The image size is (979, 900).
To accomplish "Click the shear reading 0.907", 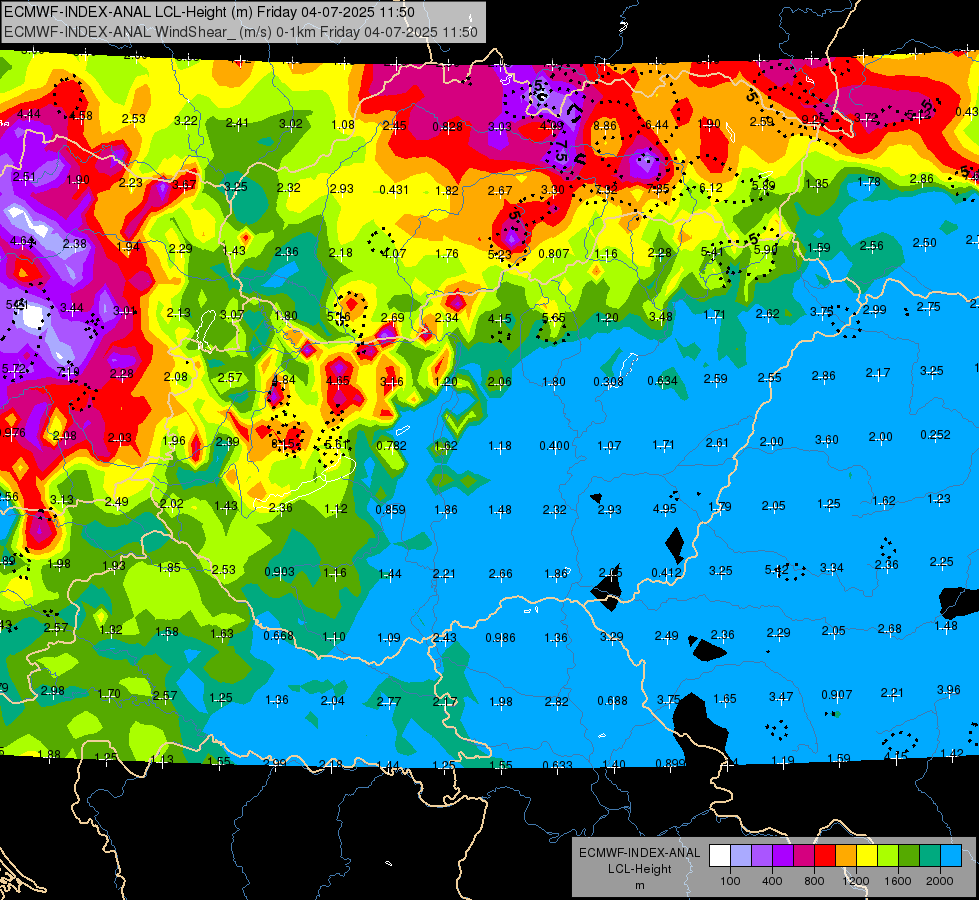I will pos(837,695).
